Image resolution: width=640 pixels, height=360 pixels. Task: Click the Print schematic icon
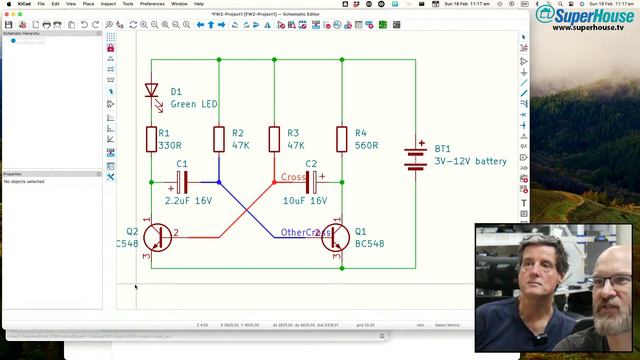[x=47, y=25]
